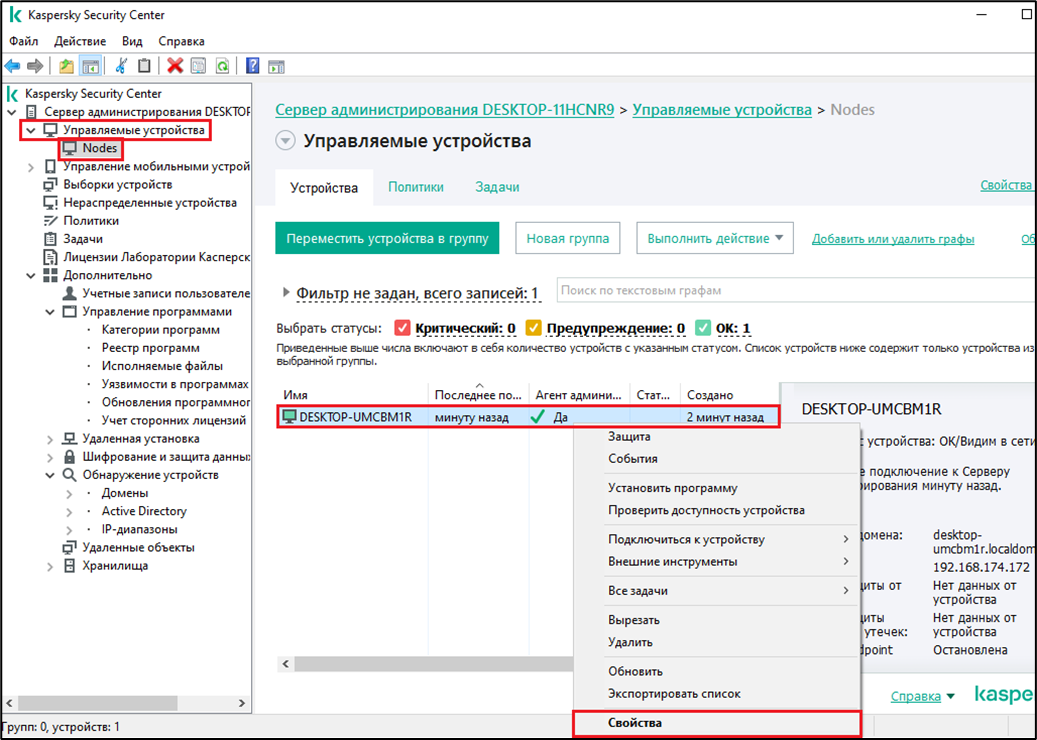
Task: Select Свойства in the context menu
Action: pos(635,723)
